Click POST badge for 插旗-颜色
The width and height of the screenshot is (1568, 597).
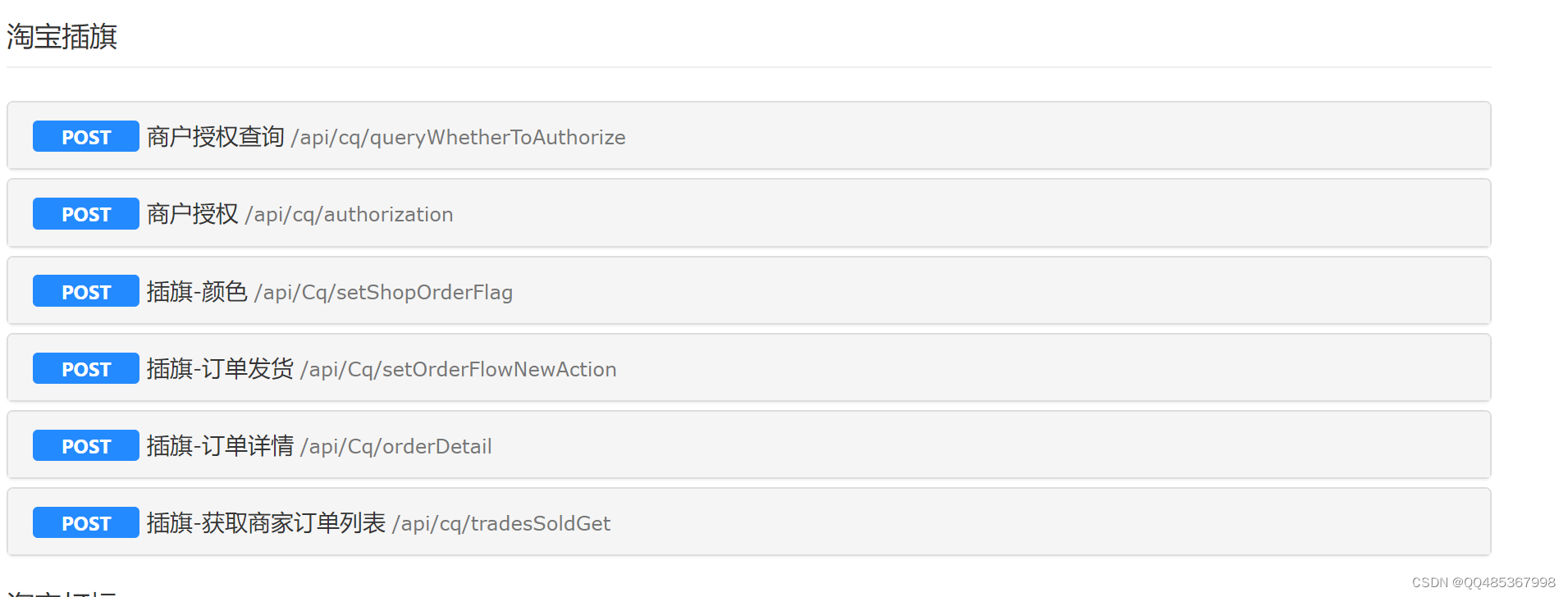pos(85,292)
